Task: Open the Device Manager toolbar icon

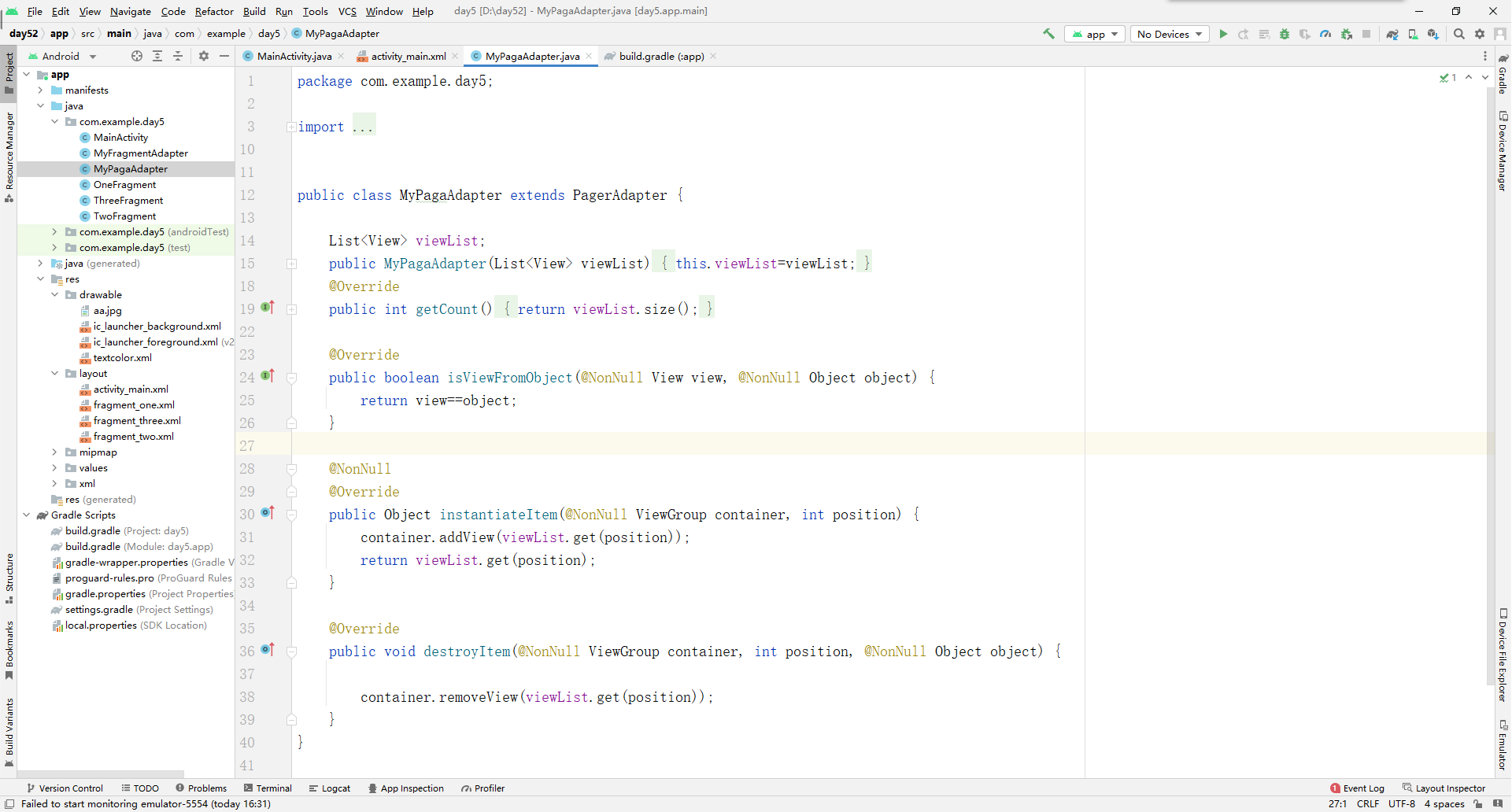Action: 1413,34
